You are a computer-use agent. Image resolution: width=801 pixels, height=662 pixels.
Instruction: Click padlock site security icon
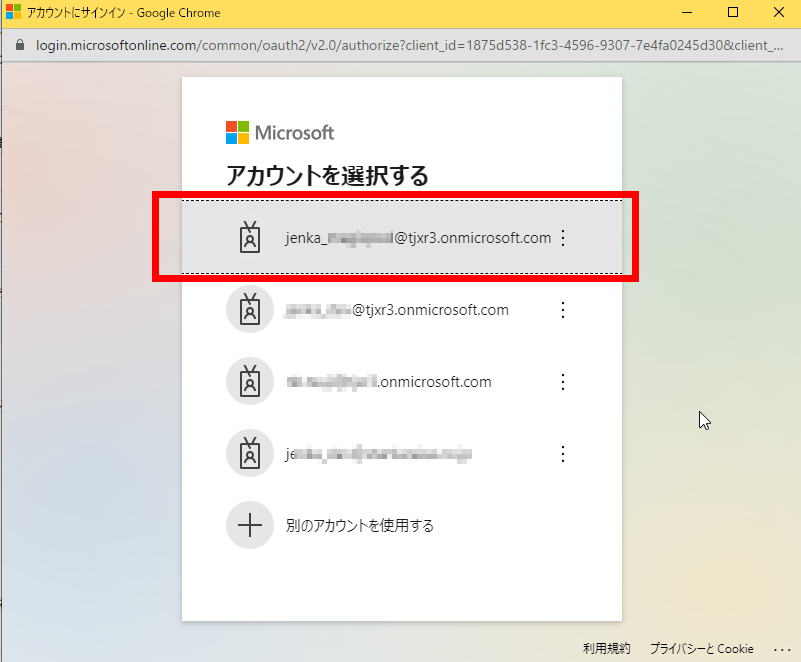(x=20, y=45)
